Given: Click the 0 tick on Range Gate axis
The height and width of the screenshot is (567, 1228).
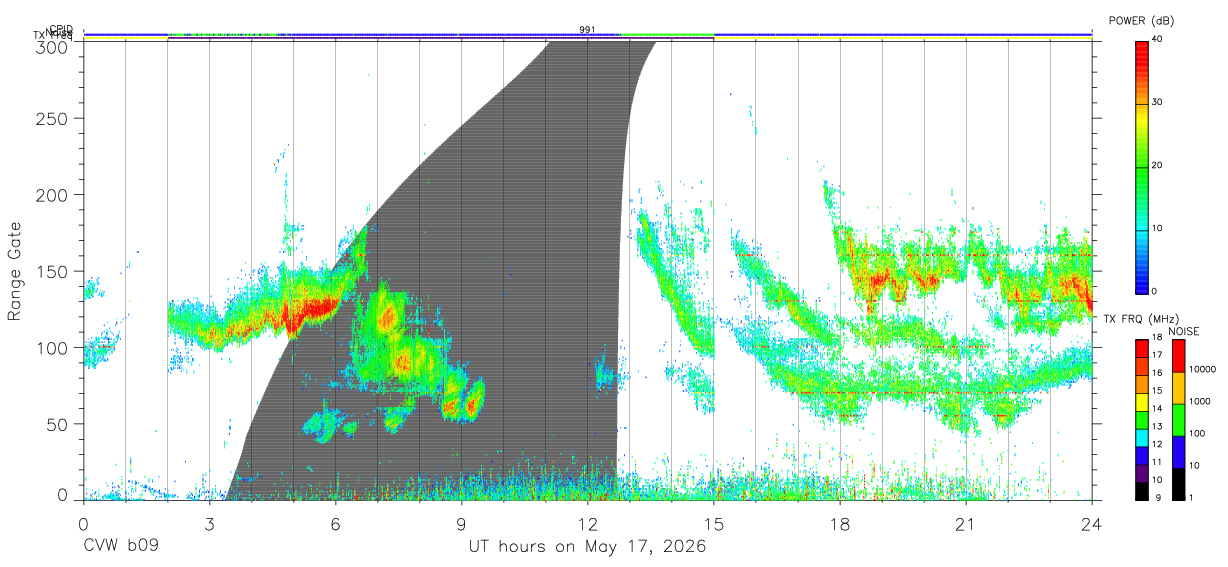Looking at the screenshot, I should 64,494.
